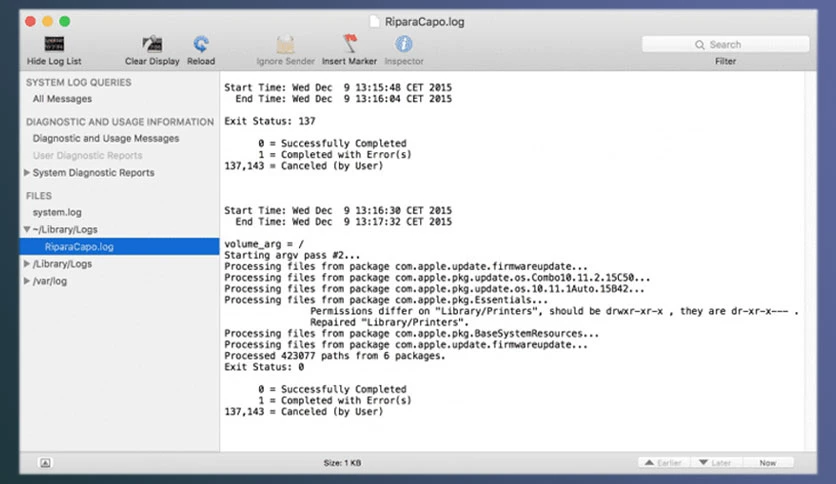This screenshot has width=836, height=484.
Task: Expand the /Library/Logs disclosure triangle
Action: point(27,263)
